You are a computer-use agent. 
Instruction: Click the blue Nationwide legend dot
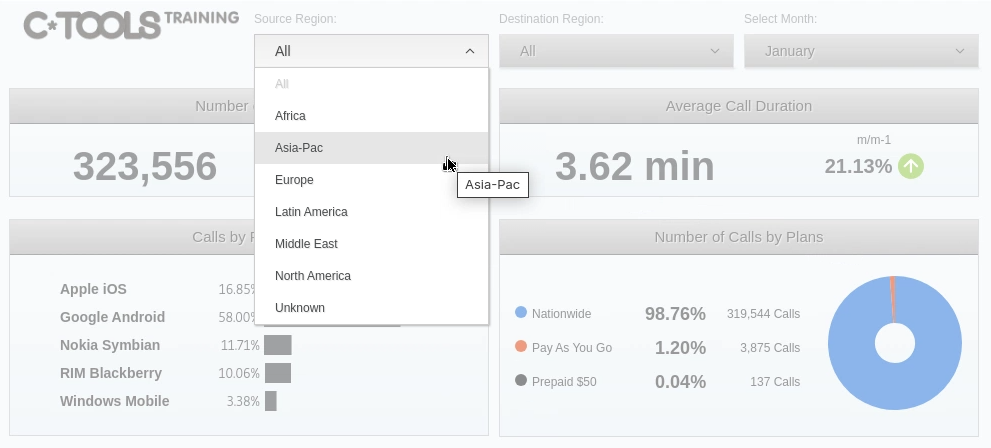pyautogui.click(x=520, y=313)
